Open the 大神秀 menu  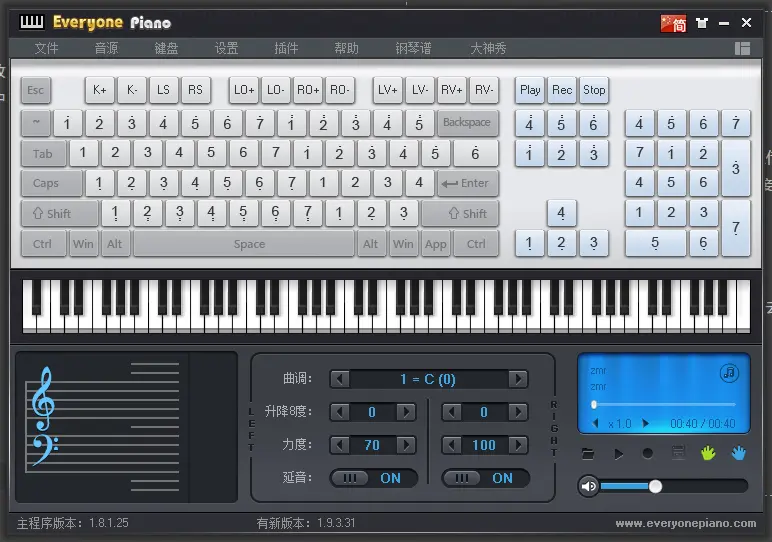click(488, 48)
